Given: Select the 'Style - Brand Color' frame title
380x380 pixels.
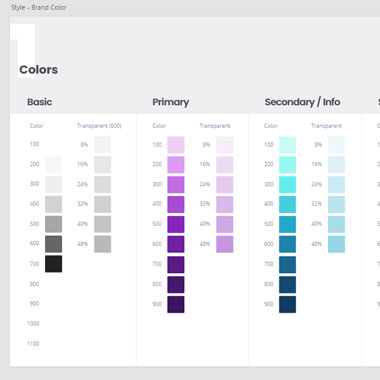Looking at the screenshot, I should (x=39, y=7).
